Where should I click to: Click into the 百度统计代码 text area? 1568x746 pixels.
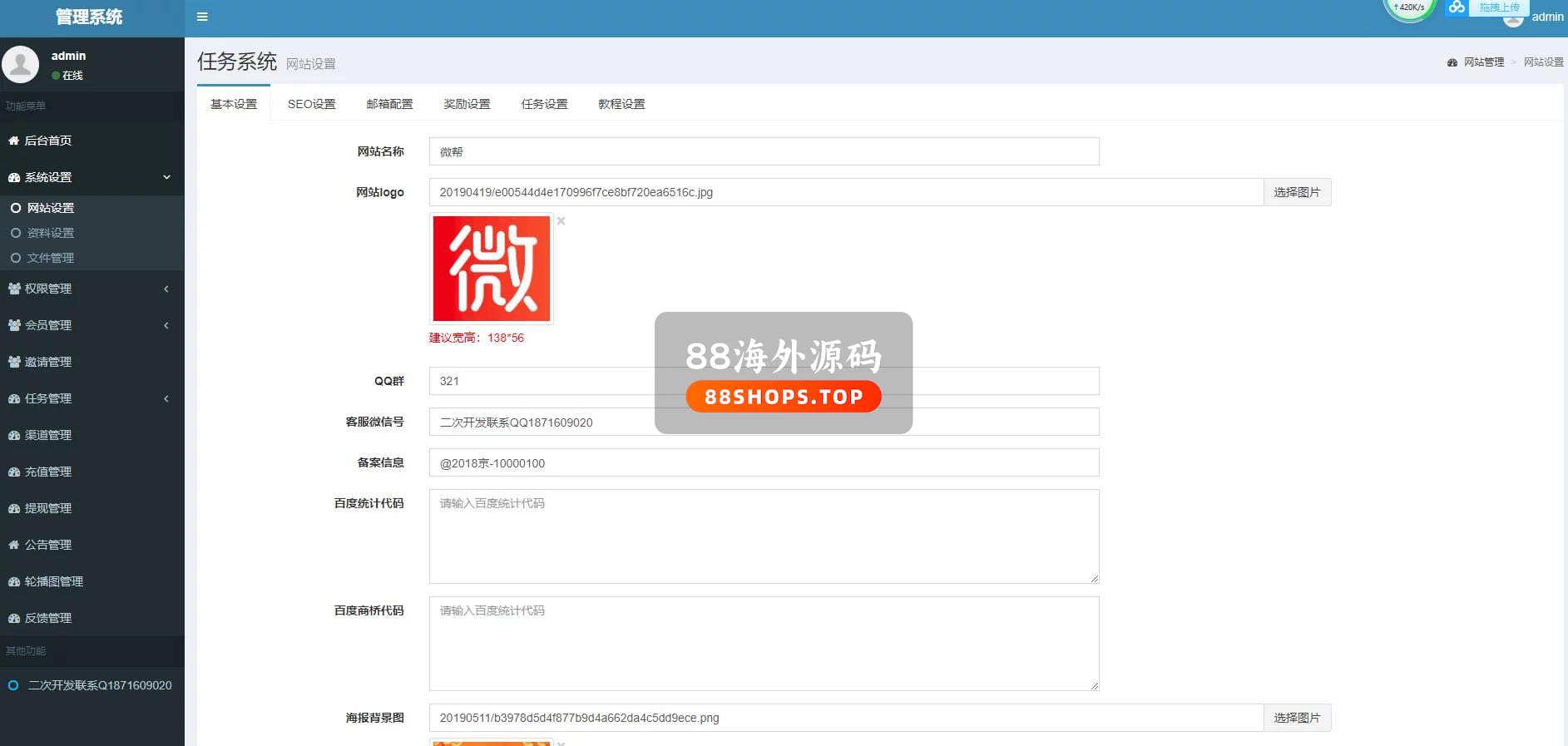pos(764,536)
